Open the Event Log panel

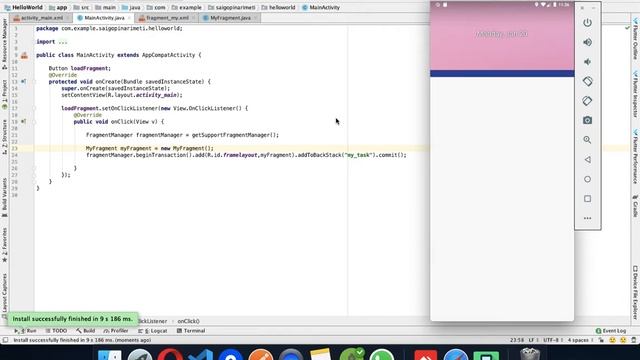point(611,331)
